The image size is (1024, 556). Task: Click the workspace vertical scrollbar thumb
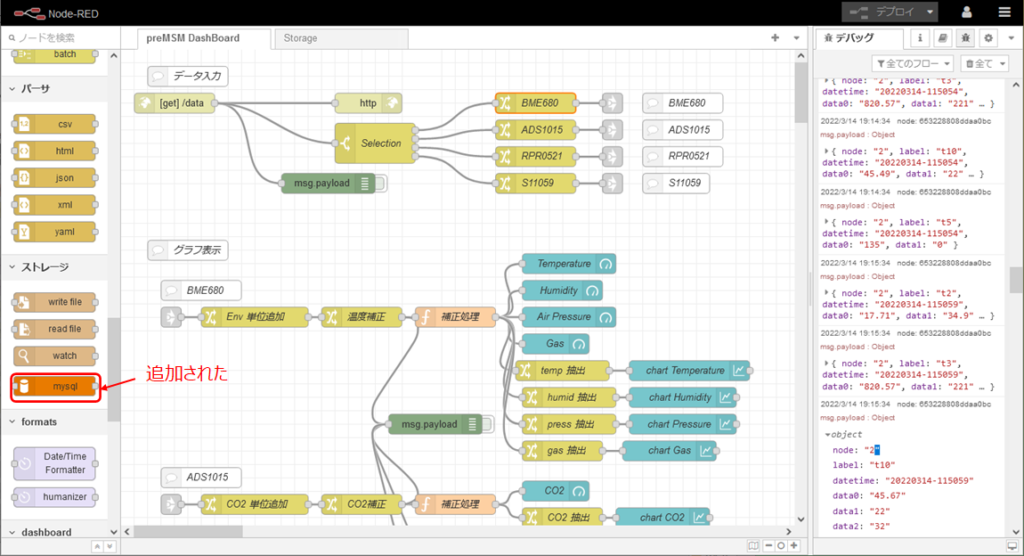click(801, 91)
